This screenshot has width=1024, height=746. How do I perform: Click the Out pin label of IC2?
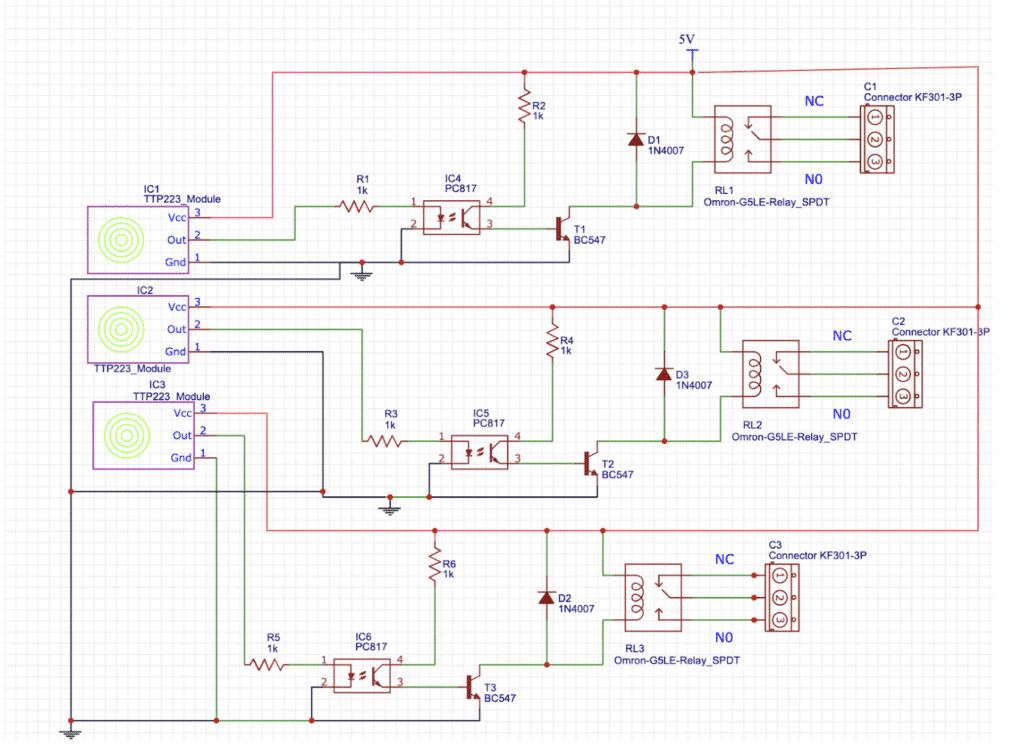pyautogui.click(x=177, y=329)
